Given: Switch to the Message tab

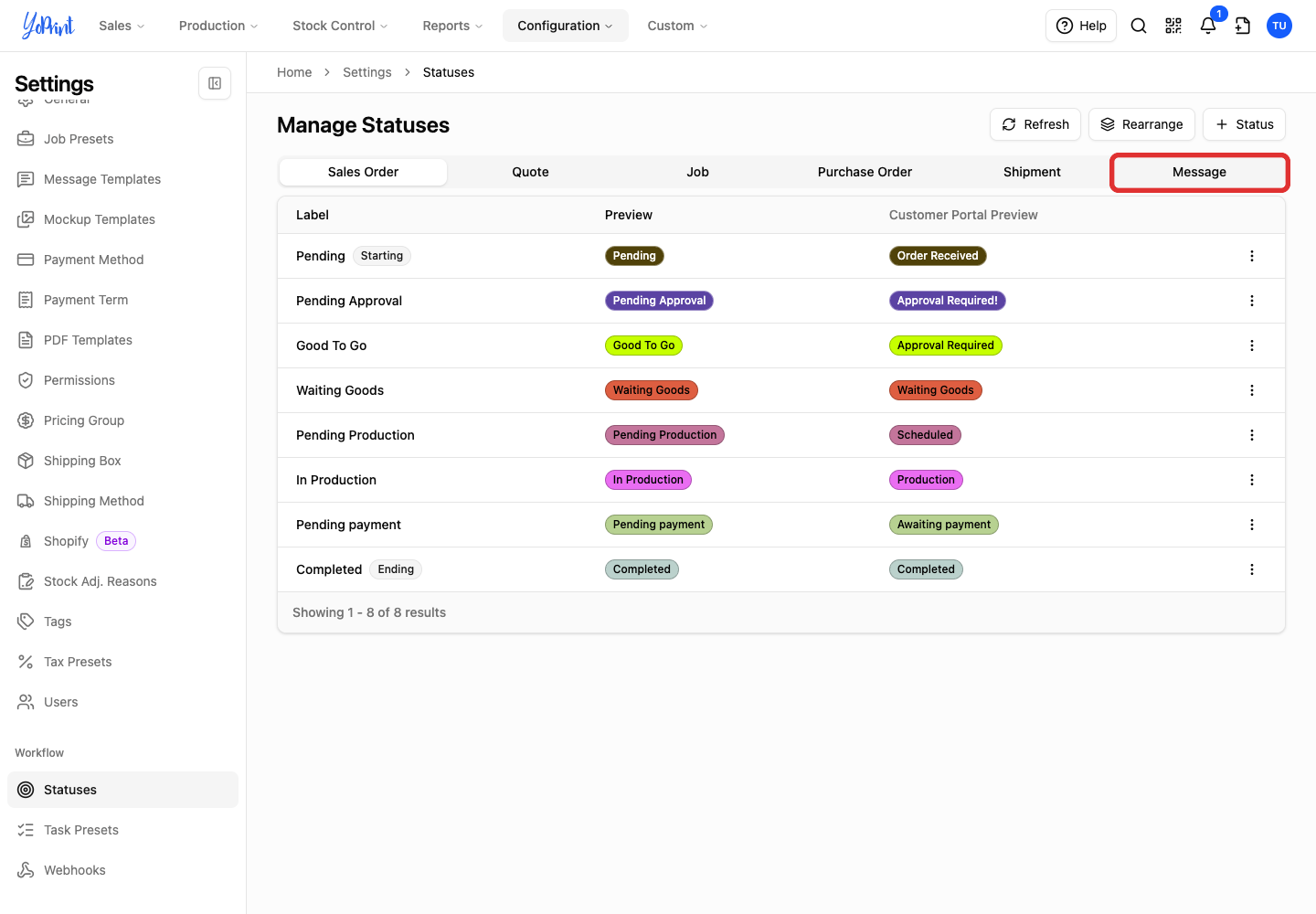Looking at the screenshot, I should [1200, 172].
